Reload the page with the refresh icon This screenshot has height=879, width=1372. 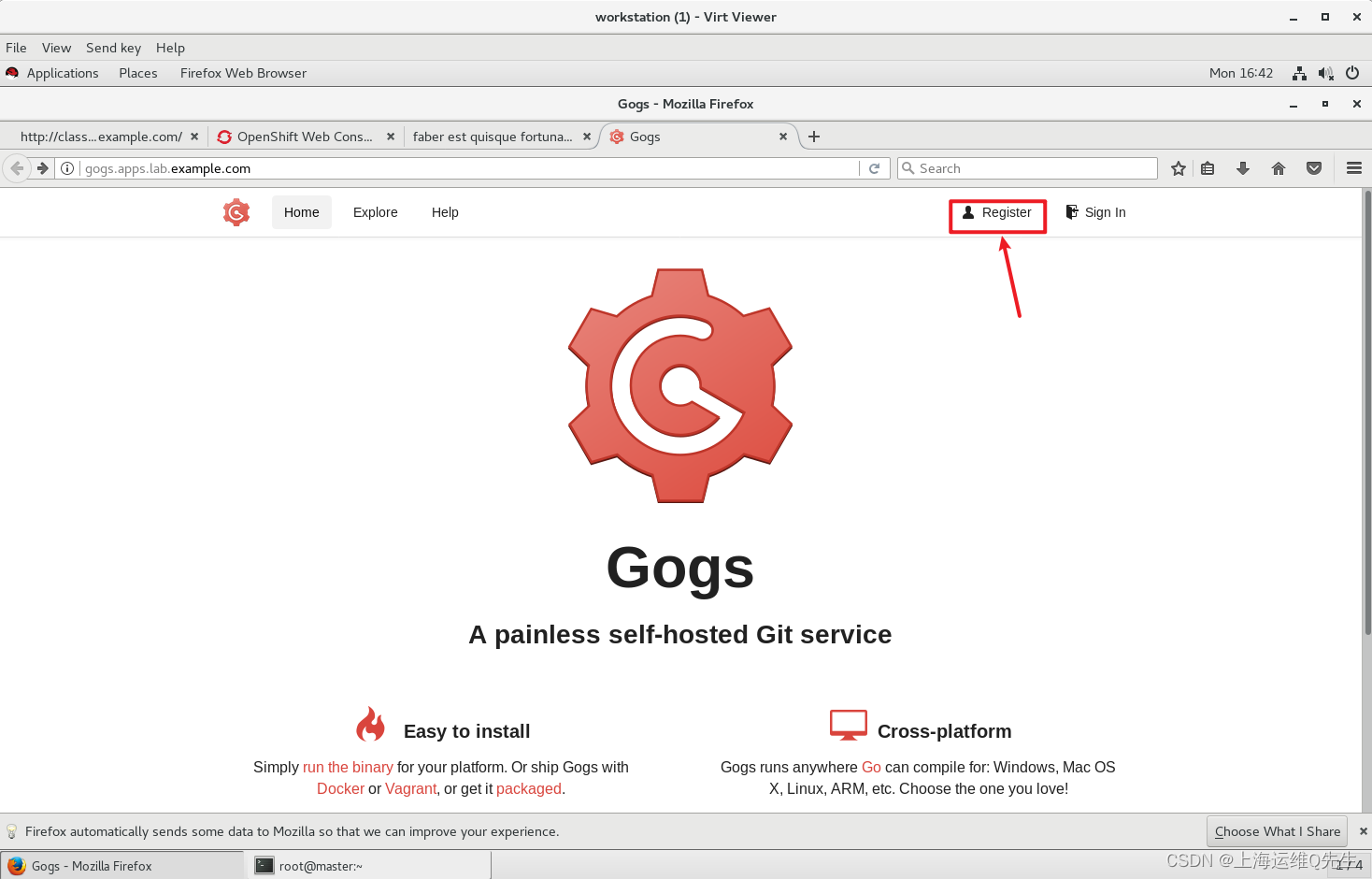pos(875,168)
